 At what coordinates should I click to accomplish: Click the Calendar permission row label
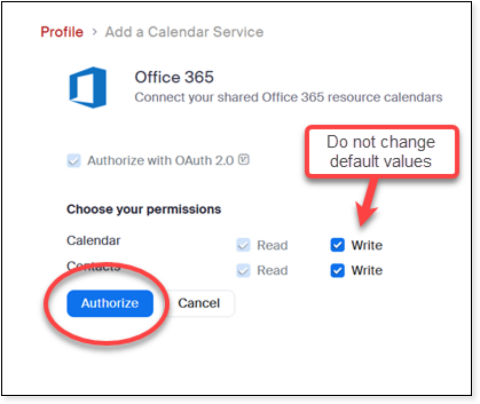[x=93, y=240]
